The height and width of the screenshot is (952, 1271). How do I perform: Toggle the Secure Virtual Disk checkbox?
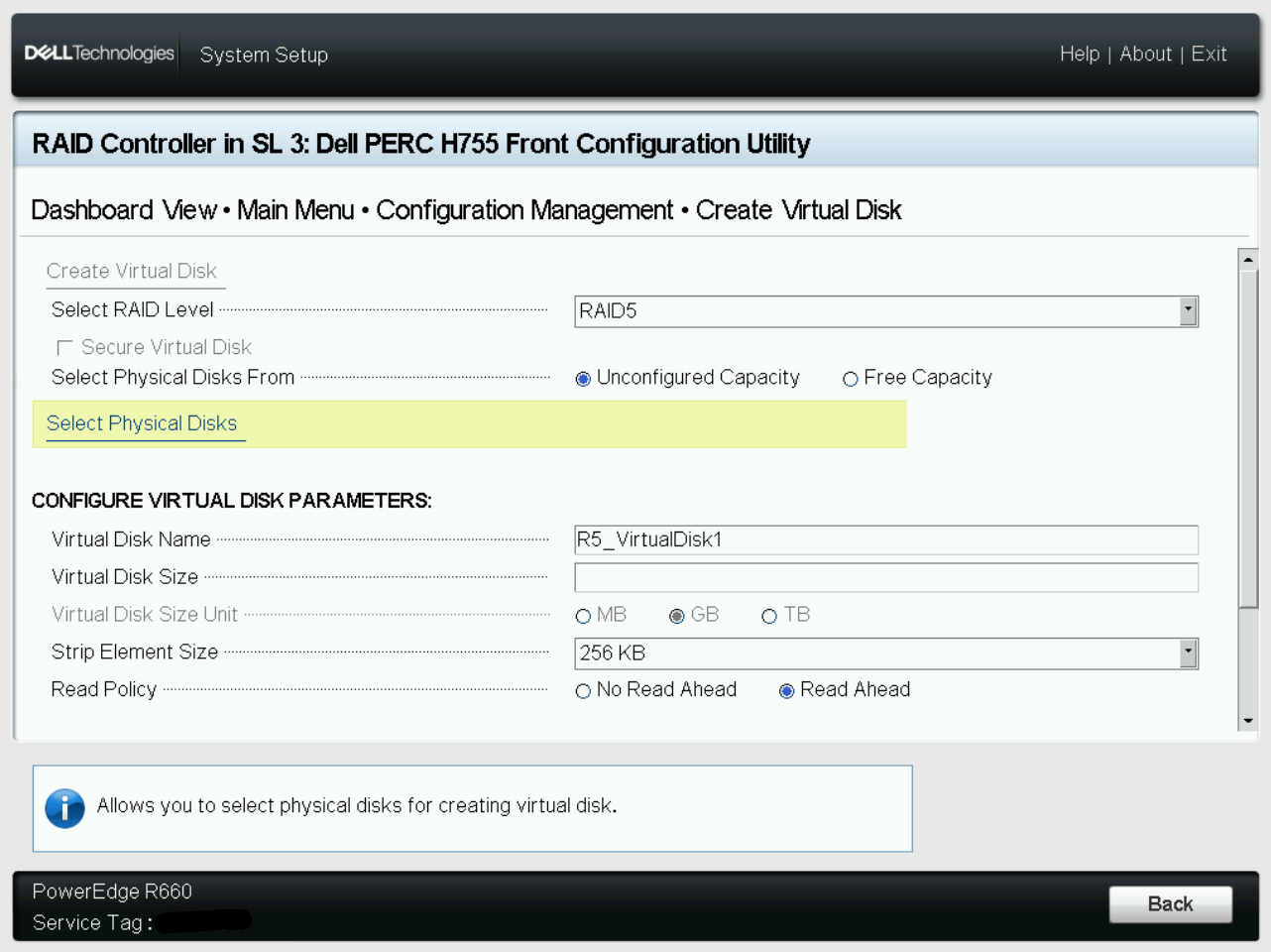point(64,347)
